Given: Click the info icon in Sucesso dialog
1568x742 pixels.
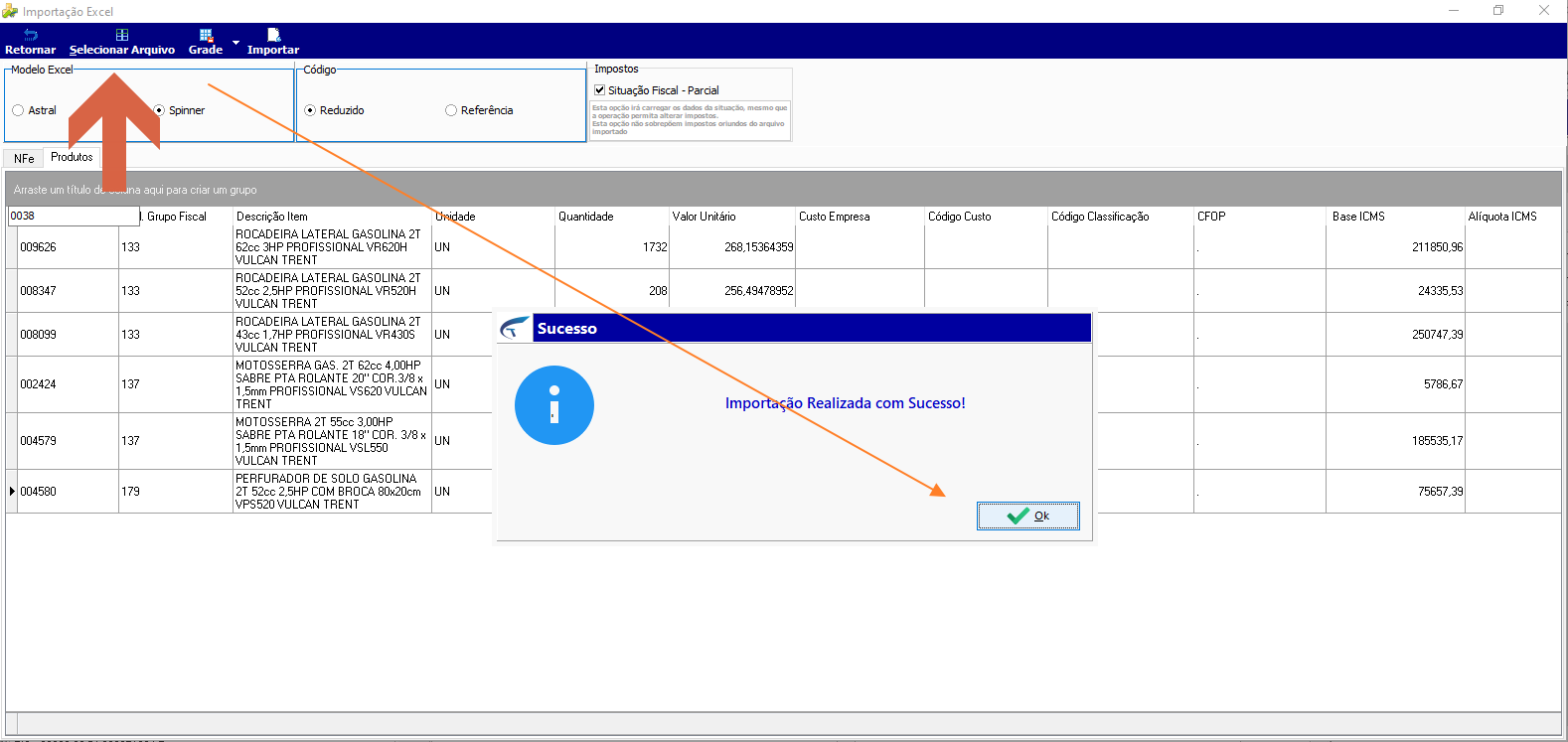Looking at the screenshot, I should click(554, 405).
